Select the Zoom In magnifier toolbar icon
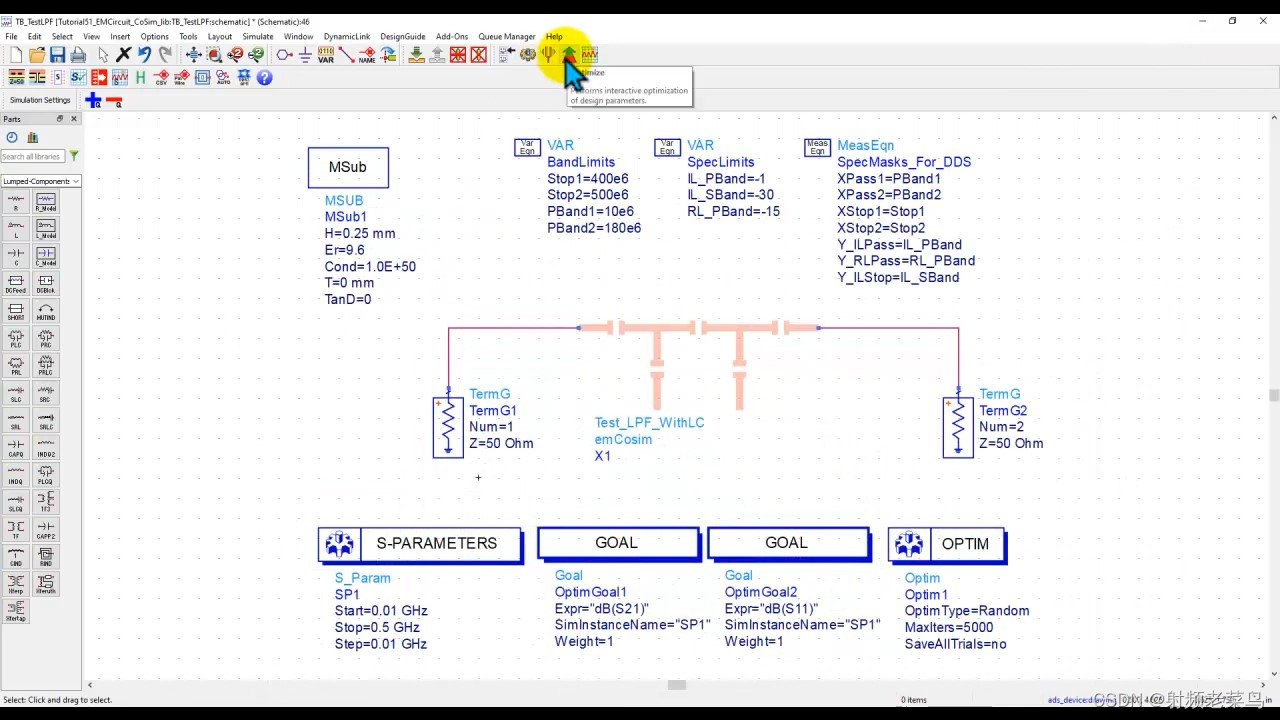The image size is (1280, 720). [235, 55]
